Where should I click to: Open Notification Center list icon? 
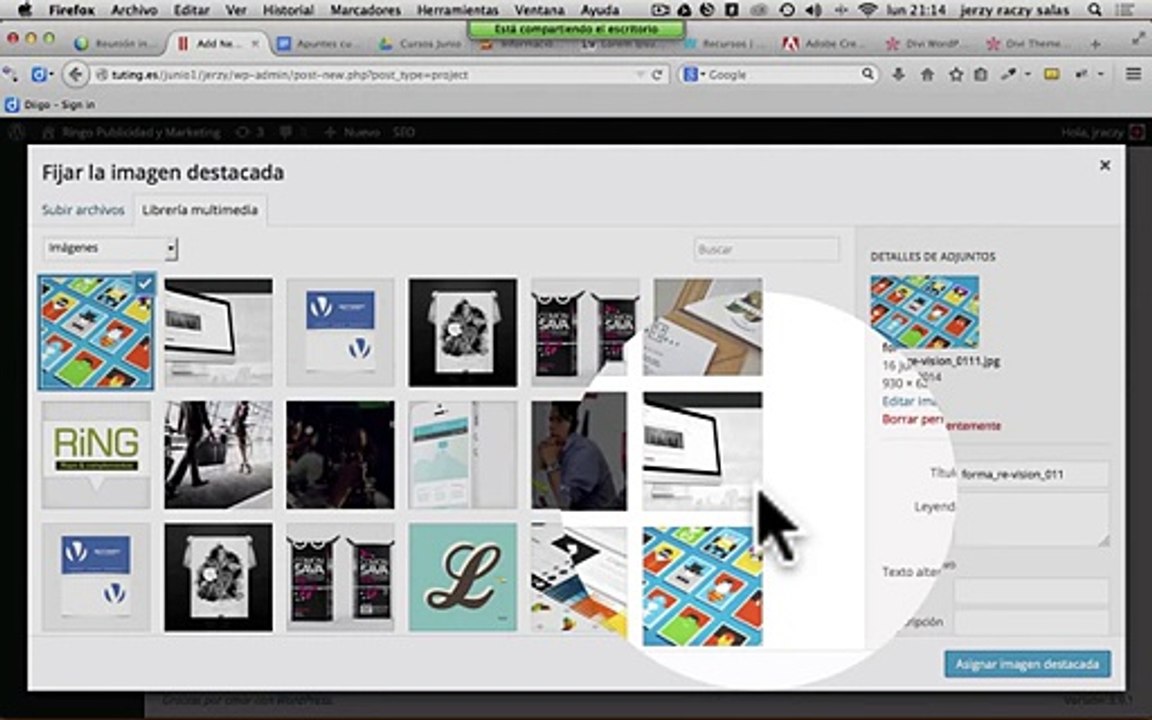[1123, 10]
